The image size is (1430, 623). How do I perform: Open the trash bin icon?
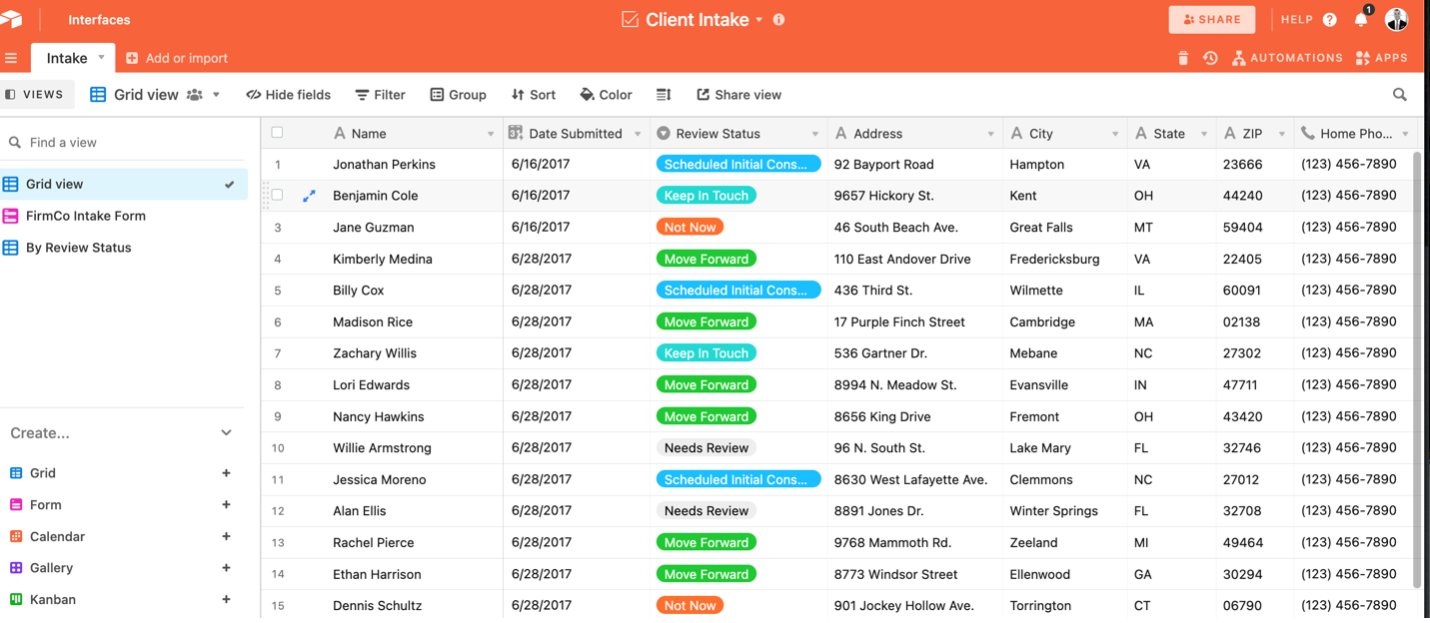[1183, 58]
